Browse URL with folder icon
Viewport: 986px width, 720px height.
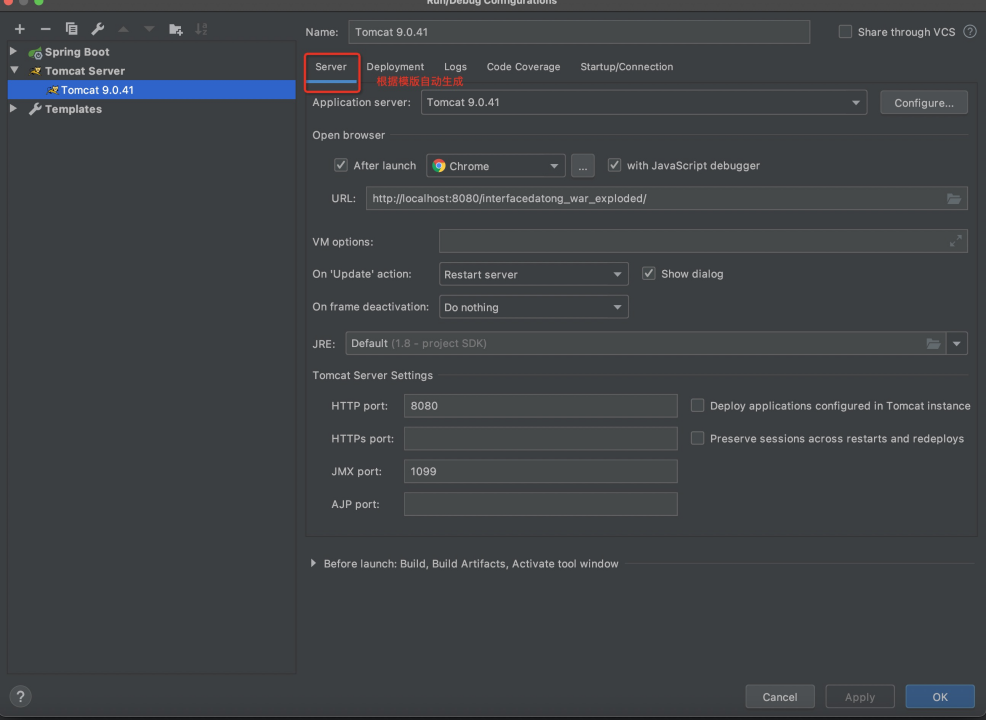point(954,199)
